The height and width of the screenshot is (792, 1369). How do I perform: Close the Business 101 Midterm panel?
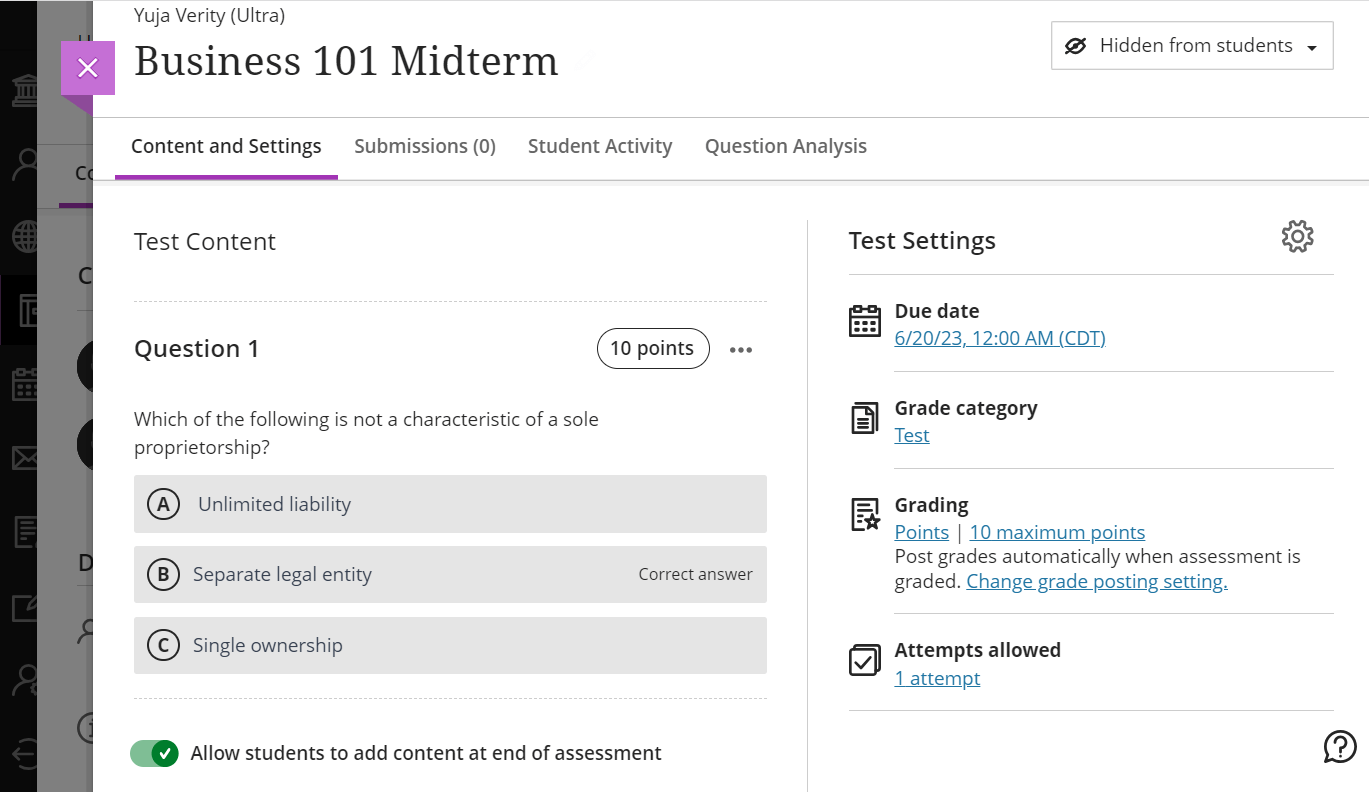tap(88, 67)
